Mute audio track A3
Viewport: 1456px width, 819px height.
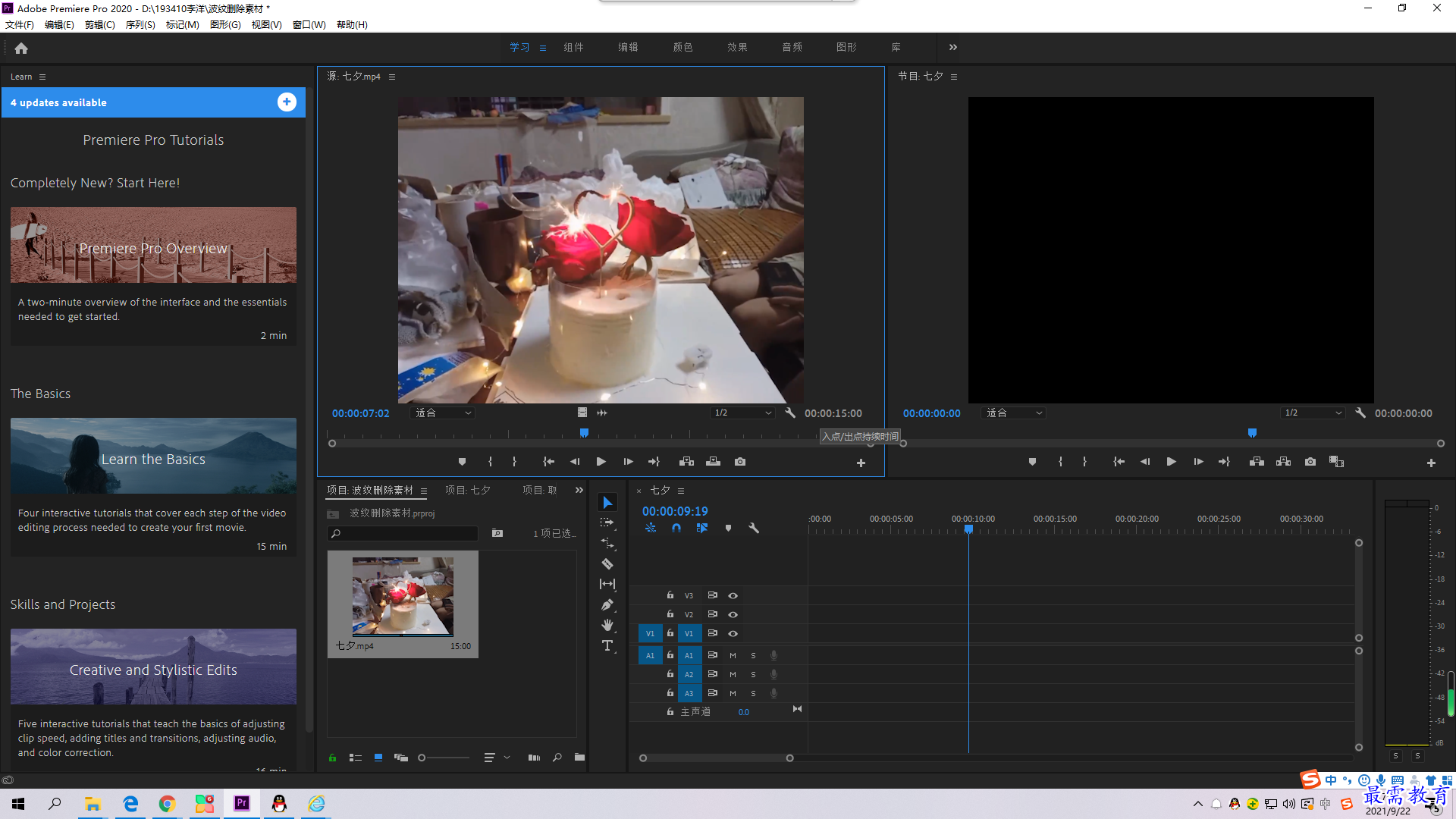[733, 693]
